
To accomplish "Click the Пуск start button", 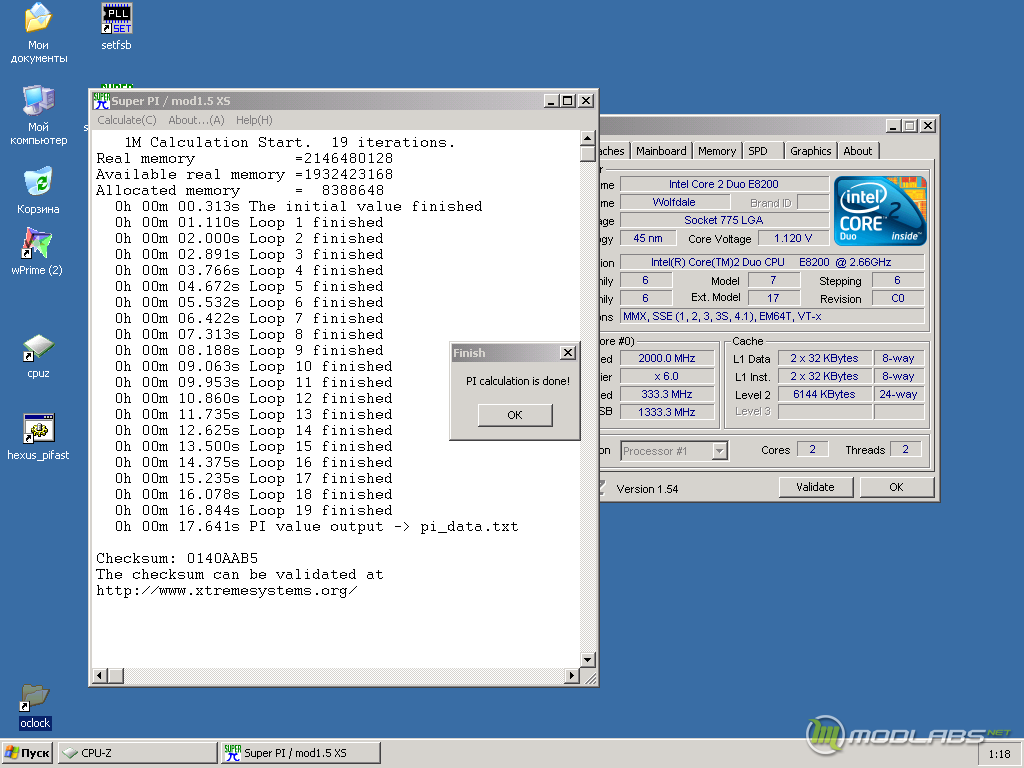I will 27,753.
